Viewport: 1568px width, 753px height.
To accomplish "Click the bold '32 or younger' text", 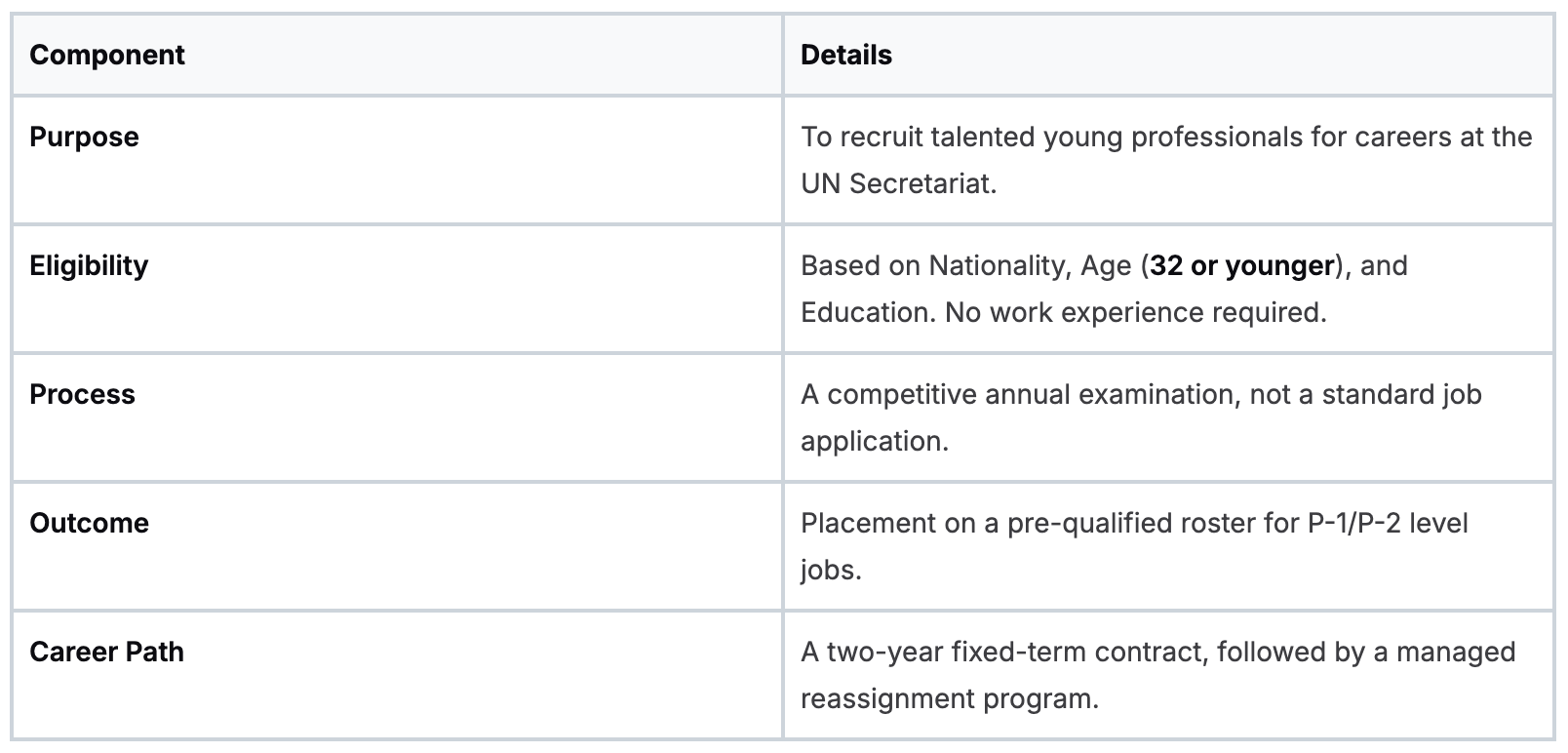I will tap(1241, 265).
